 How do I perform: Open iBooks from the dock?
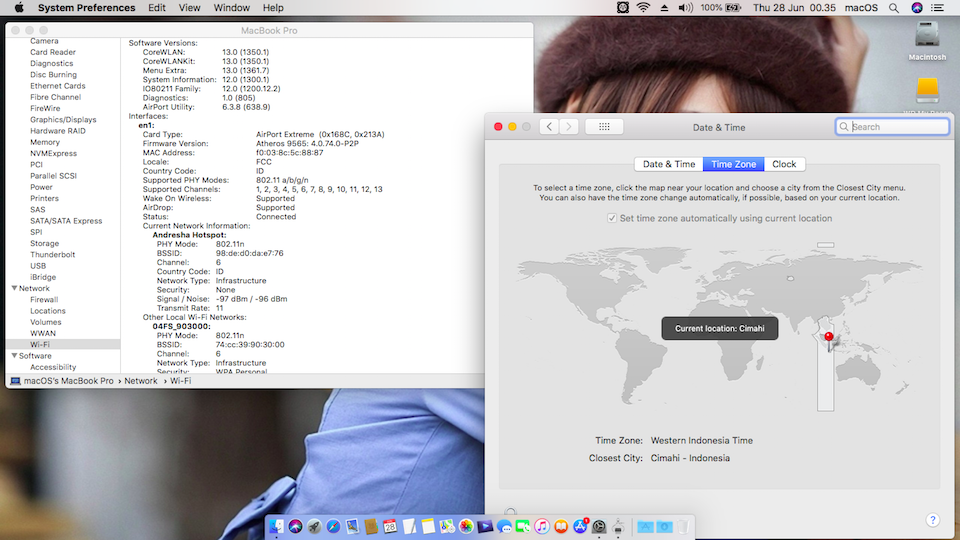pos(561,527)
